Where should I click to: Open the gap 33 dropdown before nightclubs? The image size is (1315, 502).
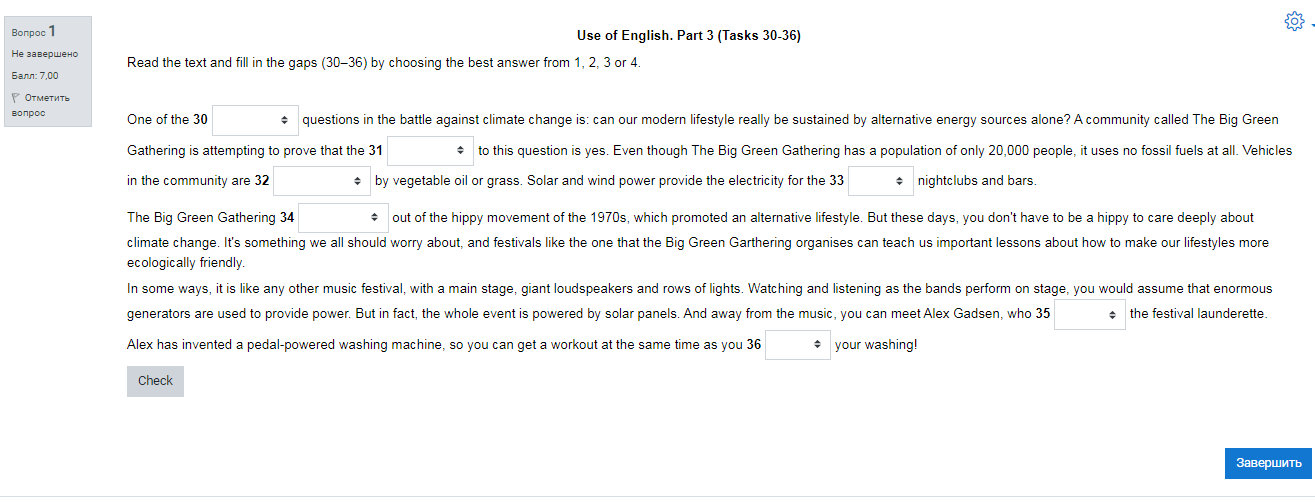[x=880, y=181]
